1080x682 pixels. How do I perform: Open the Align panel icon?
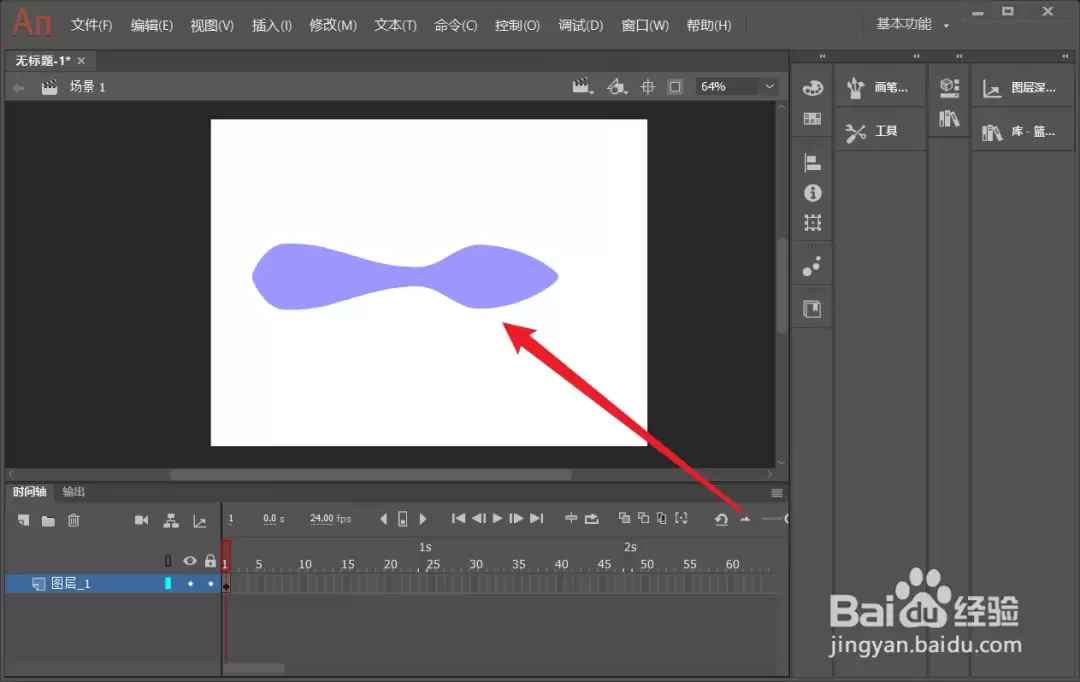tap(813, 163)
